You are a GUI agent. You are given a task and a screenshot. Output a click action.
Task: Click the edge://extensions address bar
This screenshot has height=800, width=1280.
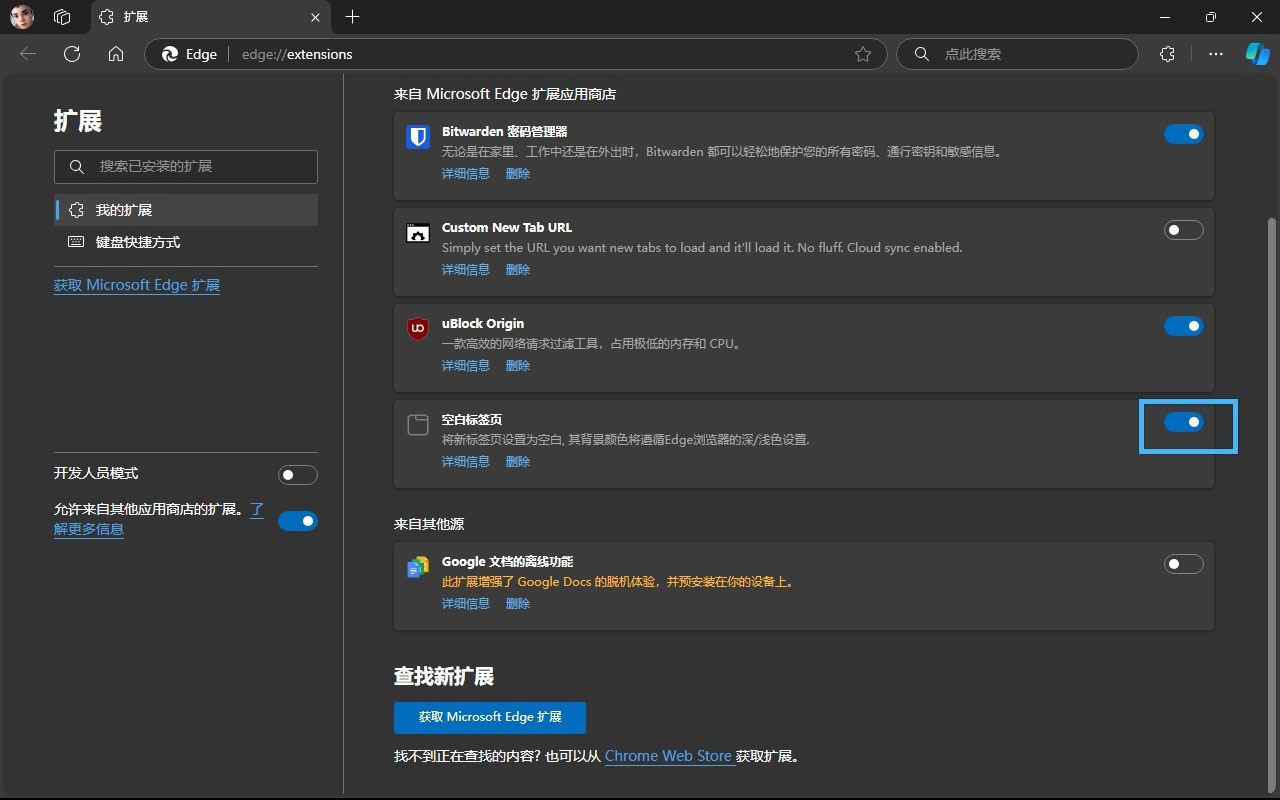[x=516, y=54]
